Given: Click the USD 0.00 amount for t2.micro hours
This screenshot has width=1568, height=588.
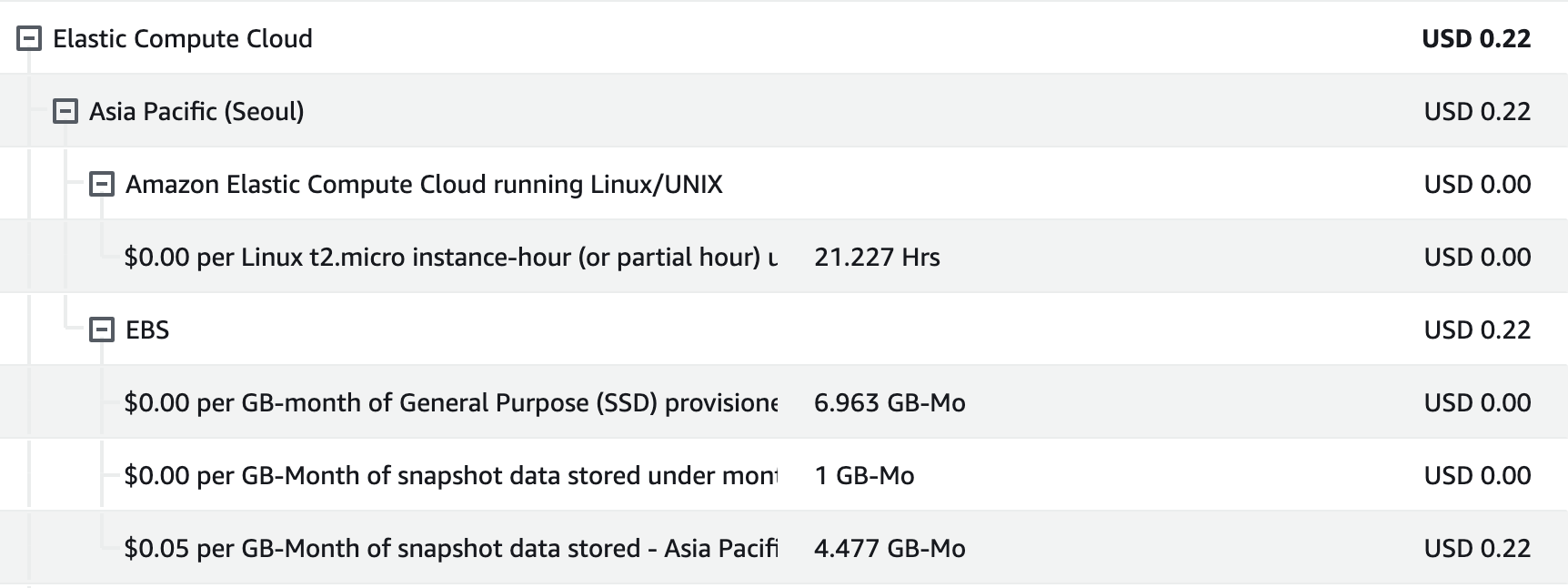Looking at the screenshot, I should click(x=1477, y=257).
